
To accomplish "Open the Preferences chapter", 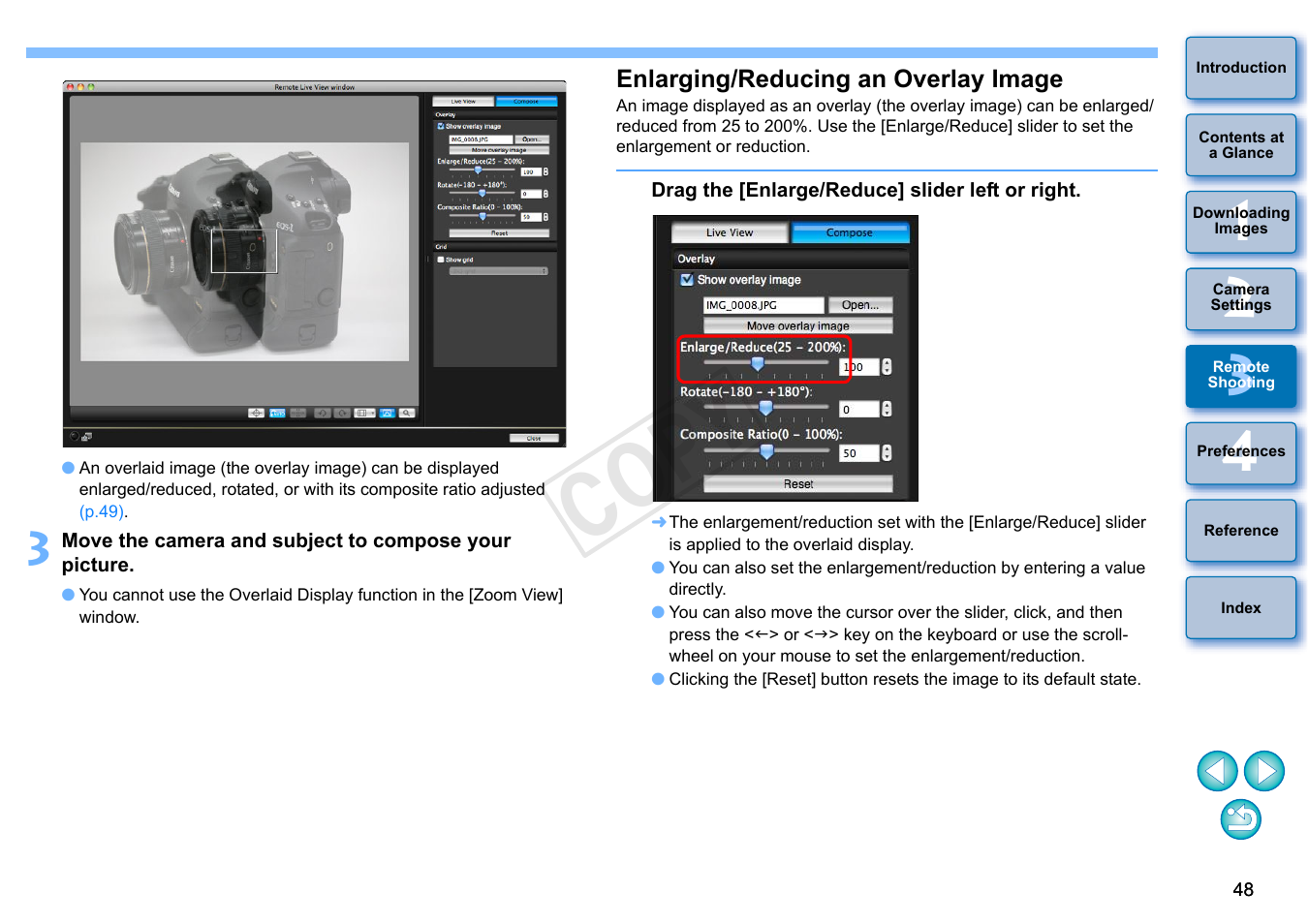I will click(1241, 452).
